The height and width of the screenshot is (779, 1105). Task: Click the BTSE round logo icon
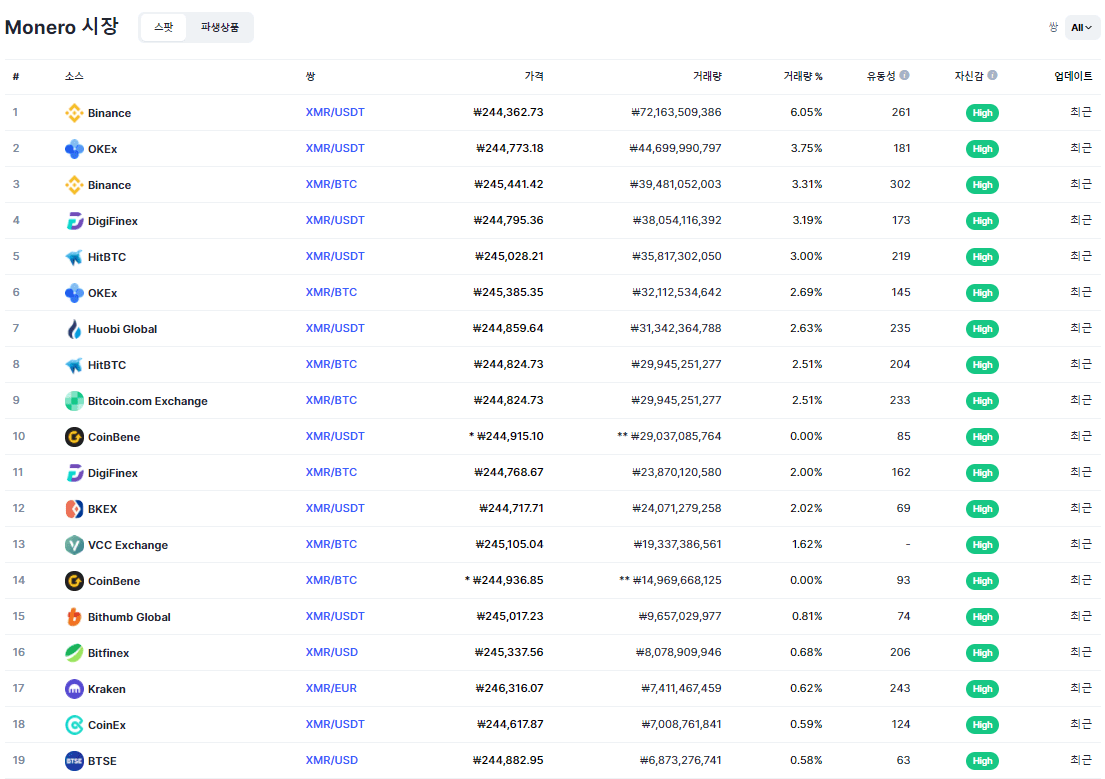click(74, 761)
